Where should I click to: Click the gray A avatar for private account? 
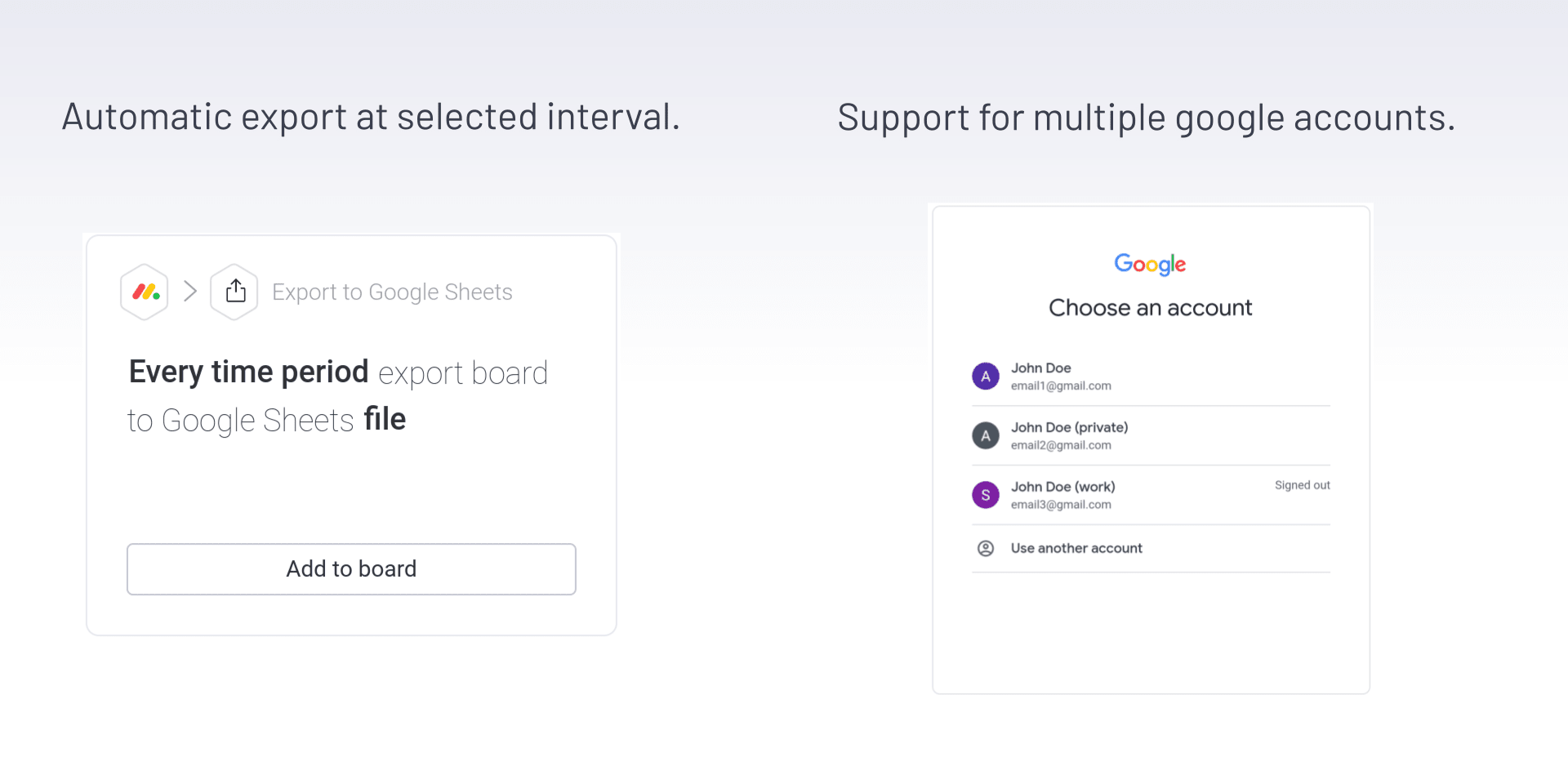(x=986, y=435)
